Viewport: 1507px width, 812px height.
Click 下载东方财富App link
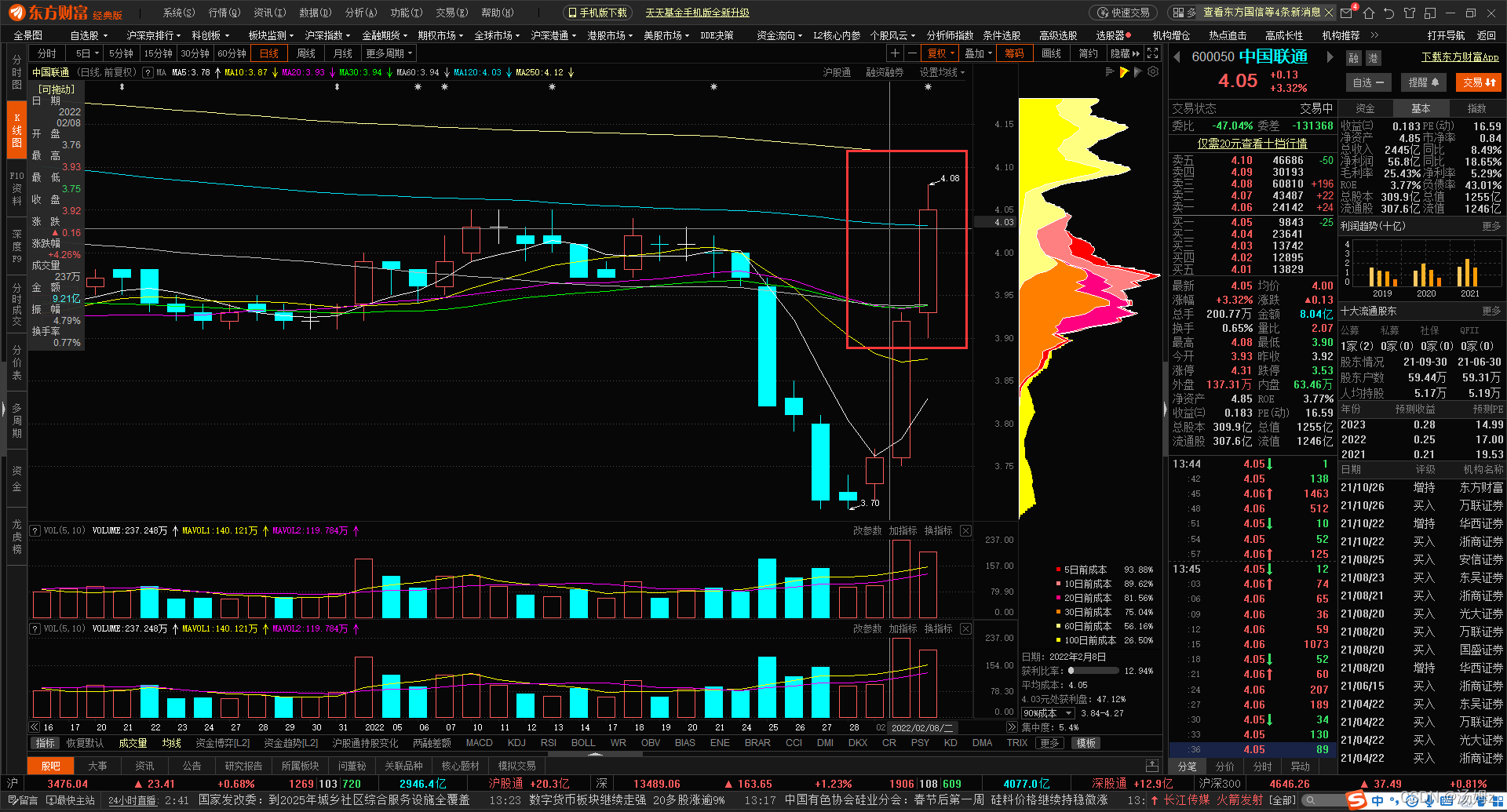tap(1460, 56)
